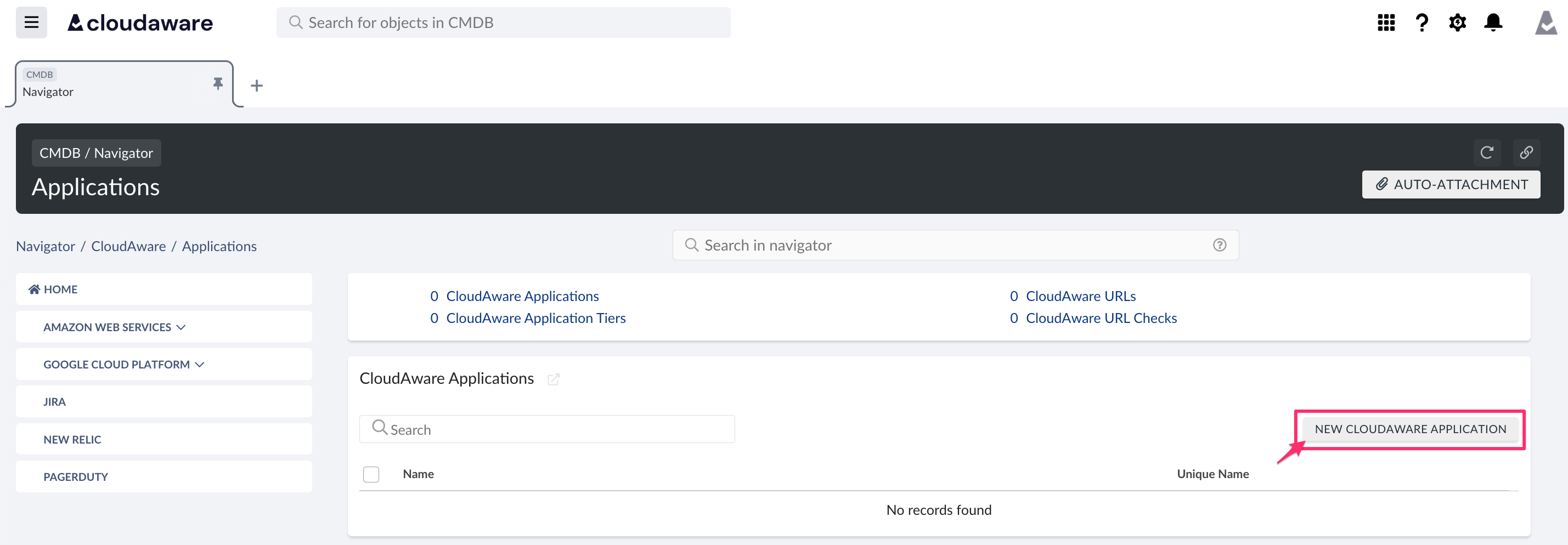Viewport: 1568px width, 545px height.
Task: Open the settings gear icon
Action: [x=1457, y=22]
